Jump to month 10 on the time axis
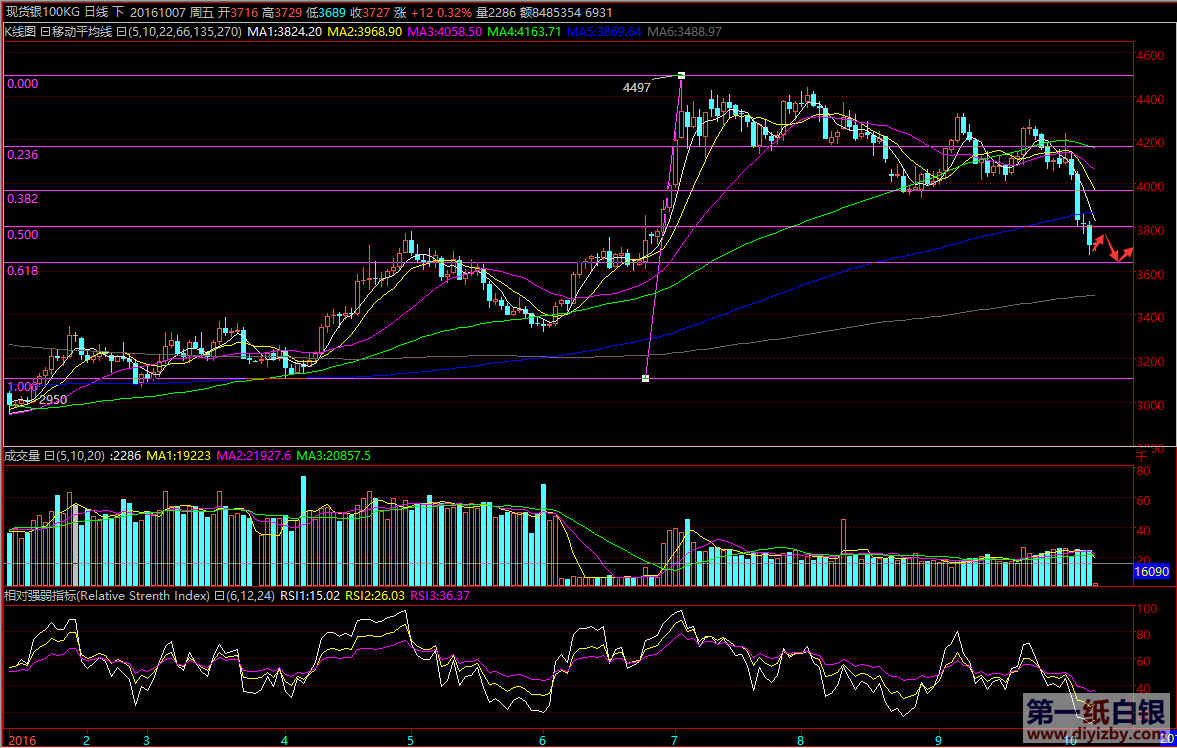Image resolution: width=1177 pixels, height=748 pixels. coord(1069,740)
